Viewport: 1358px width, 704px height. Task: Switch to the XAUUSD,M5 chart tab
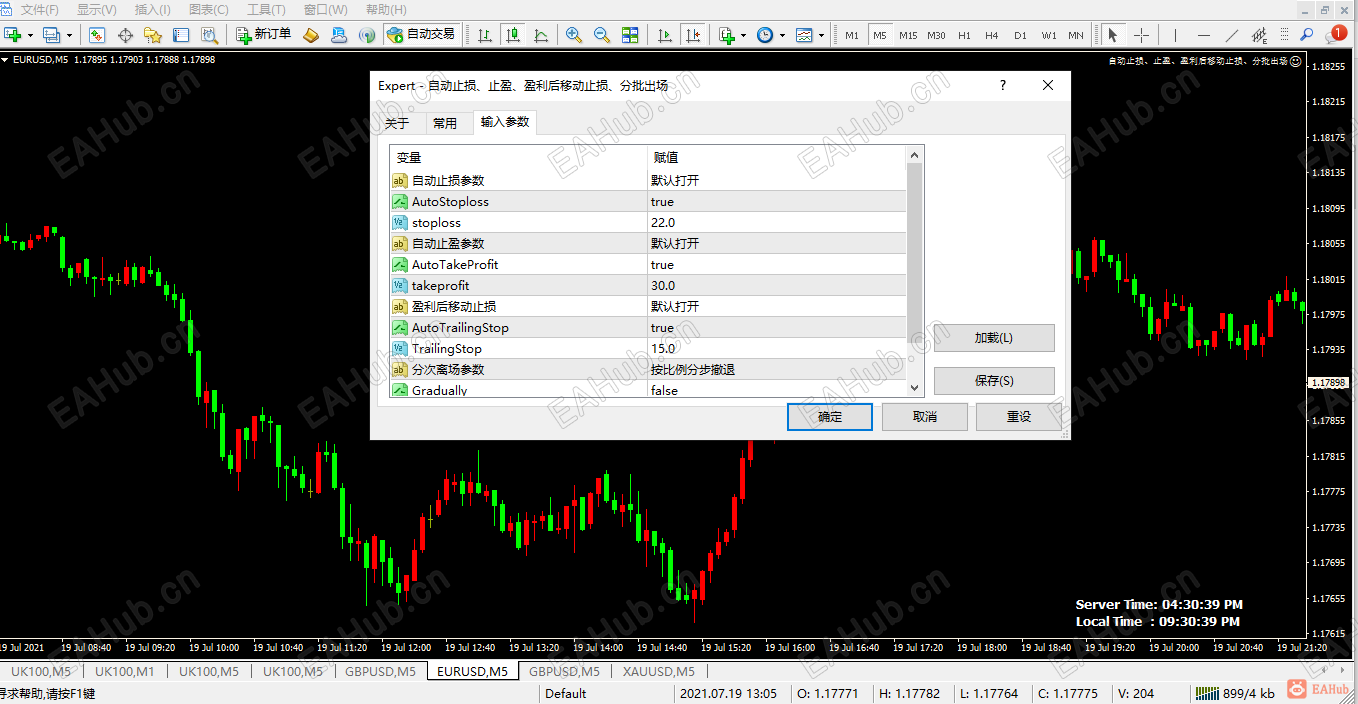pyautogui.click(x=658, y=672)
